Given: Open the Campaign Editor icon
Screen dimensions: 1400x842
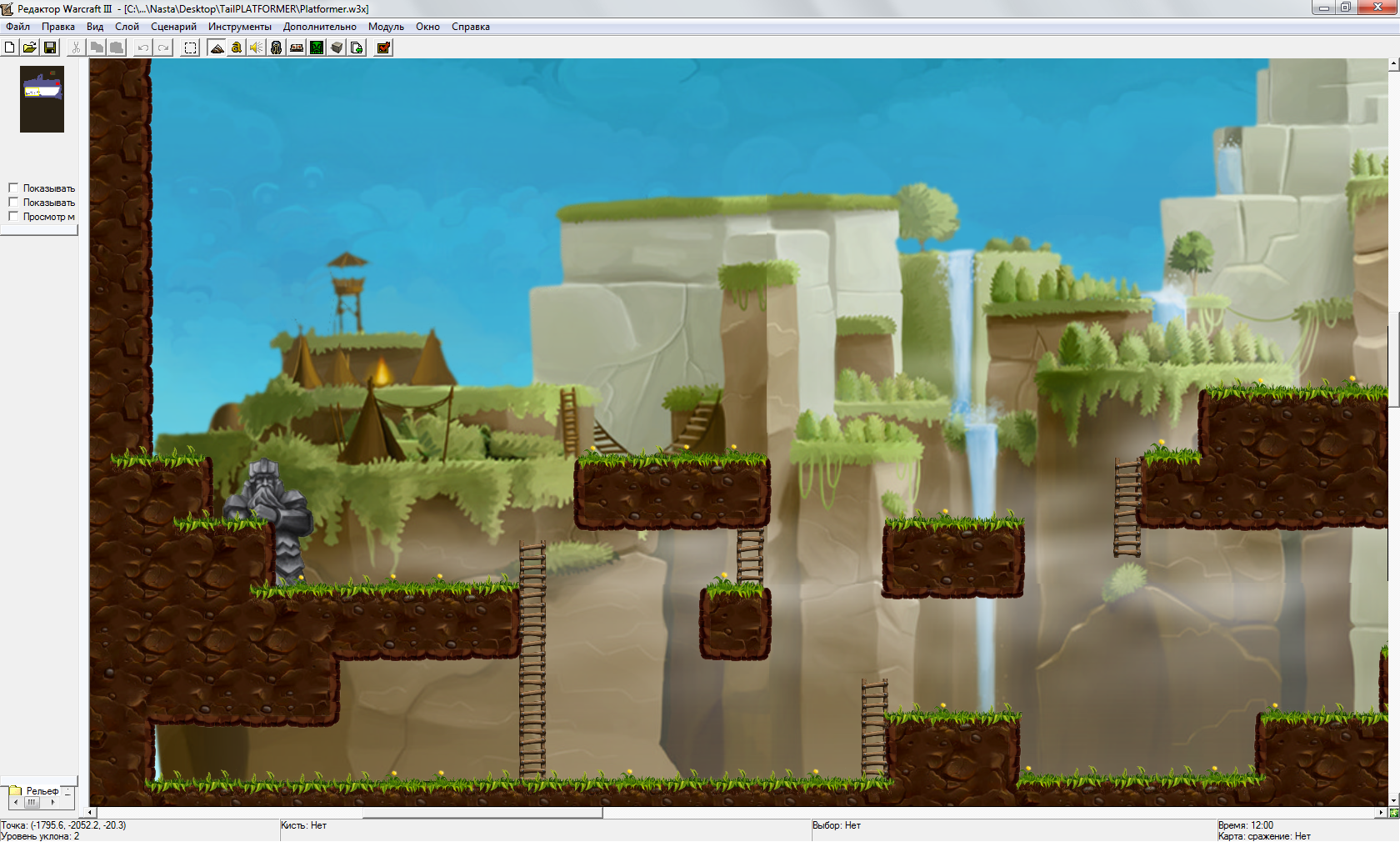Looking at the screenshot, I should tap(297, 48).
